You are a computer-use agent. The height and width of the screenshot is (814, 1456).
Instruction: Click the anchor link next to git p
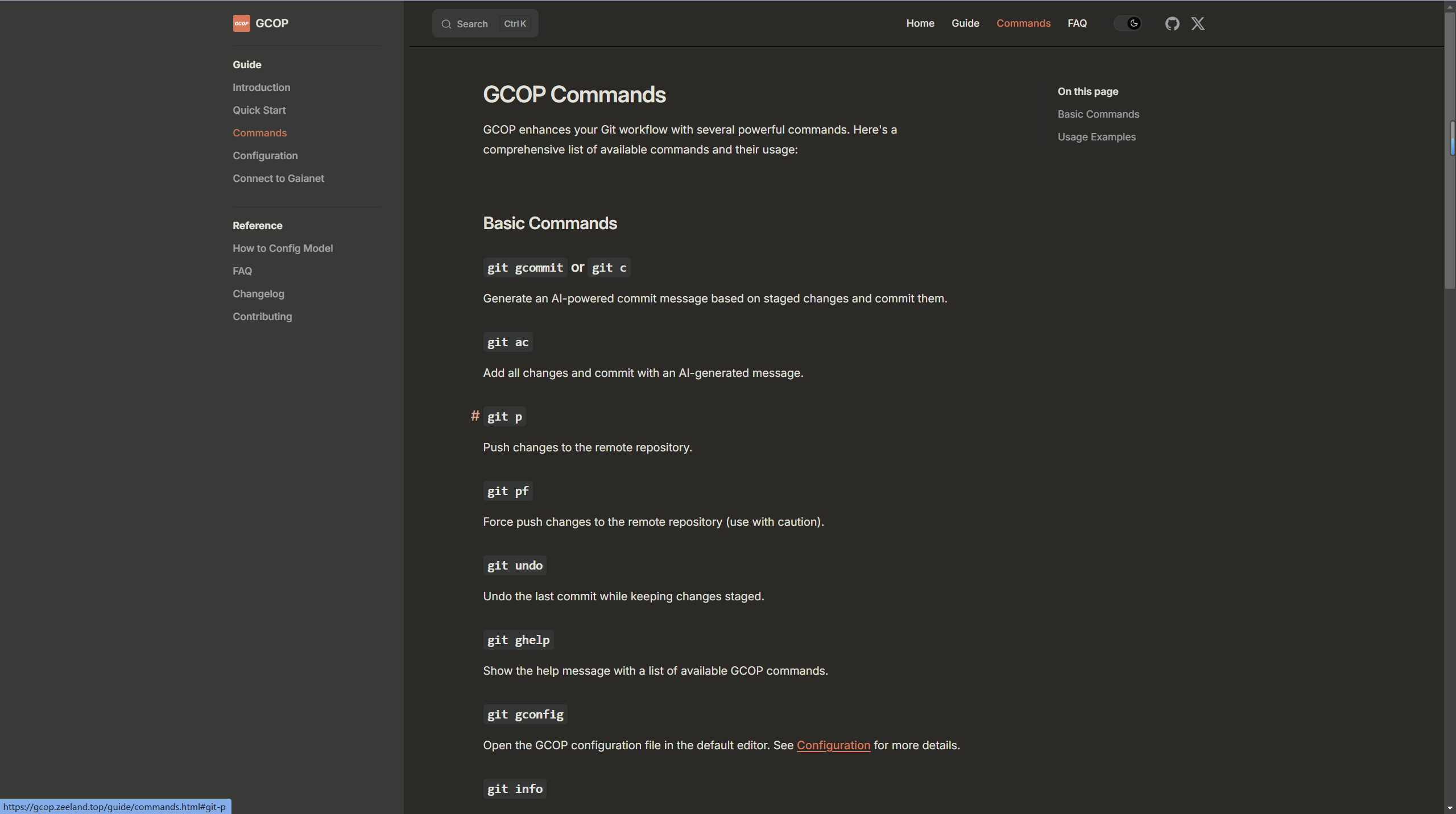(x=475, y=416)
